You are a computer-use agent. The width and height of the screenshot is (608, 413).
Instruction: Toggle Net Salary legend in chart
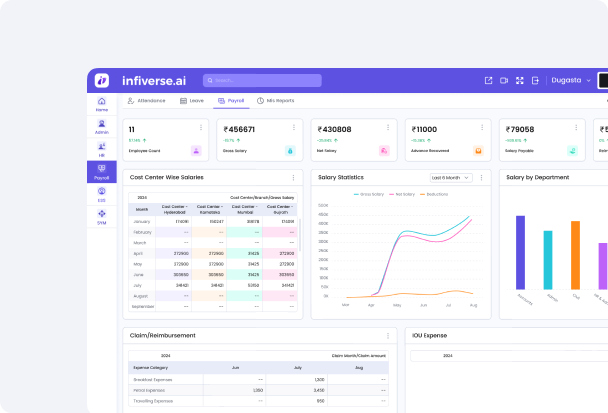coord(402,194)
